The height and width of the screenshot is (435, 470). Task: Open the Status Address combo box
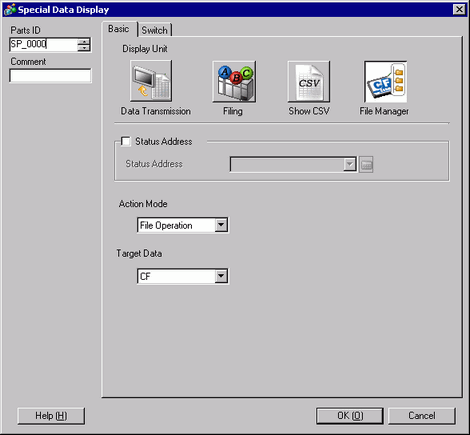(293, 164)
